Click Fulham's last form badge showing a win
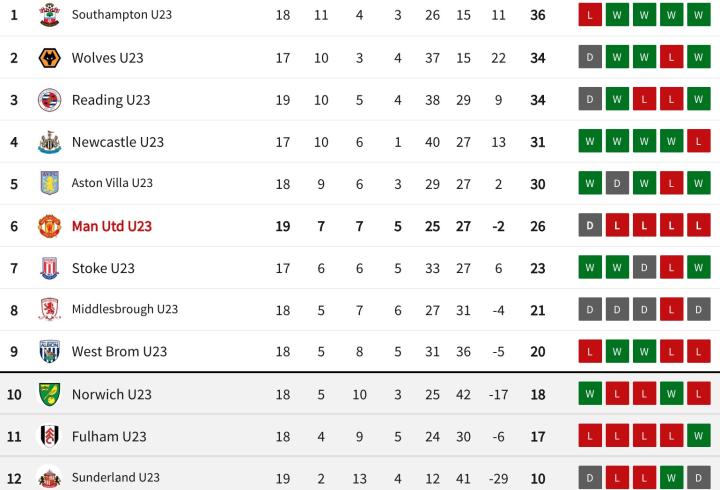 tap(699, 436)
